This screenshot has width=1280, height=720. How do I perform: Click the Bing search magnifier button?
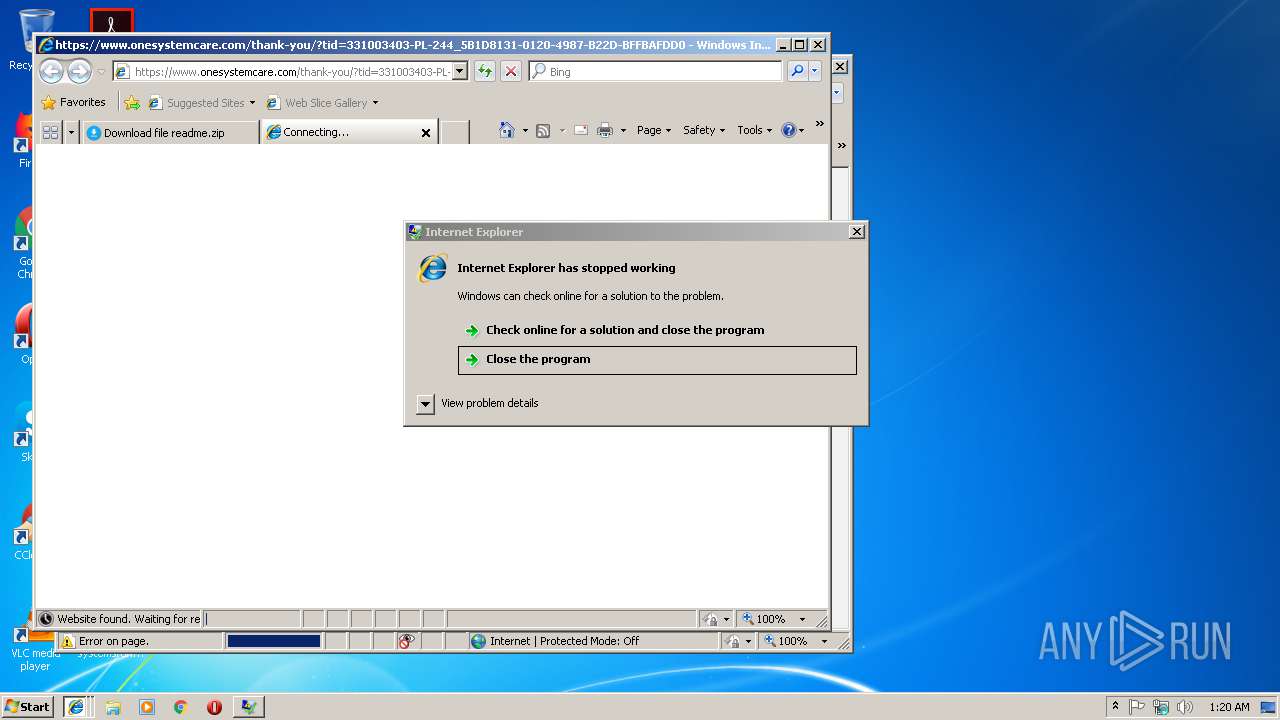pyautogui.click(x=797, y=71)
